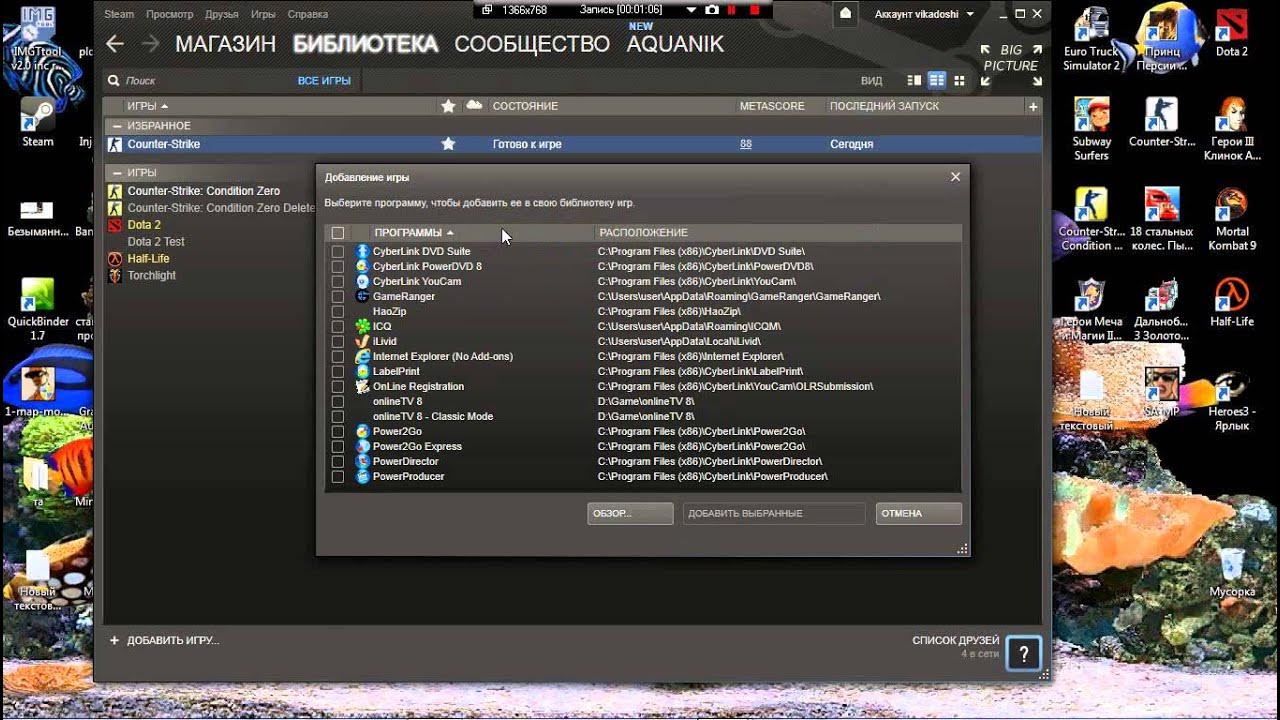1280x720 pixels.
Task: Check the select-all checkbox in program list header
Action: tap(338, 233)
